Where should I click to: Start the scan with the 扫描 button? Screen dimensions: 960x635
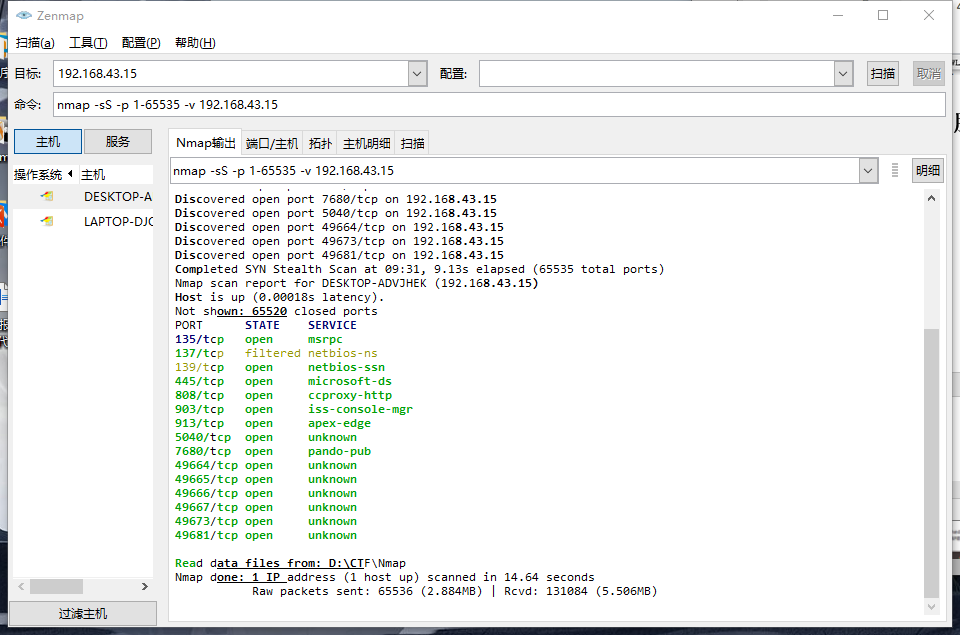pyautogui.click(x=883, y=73)
